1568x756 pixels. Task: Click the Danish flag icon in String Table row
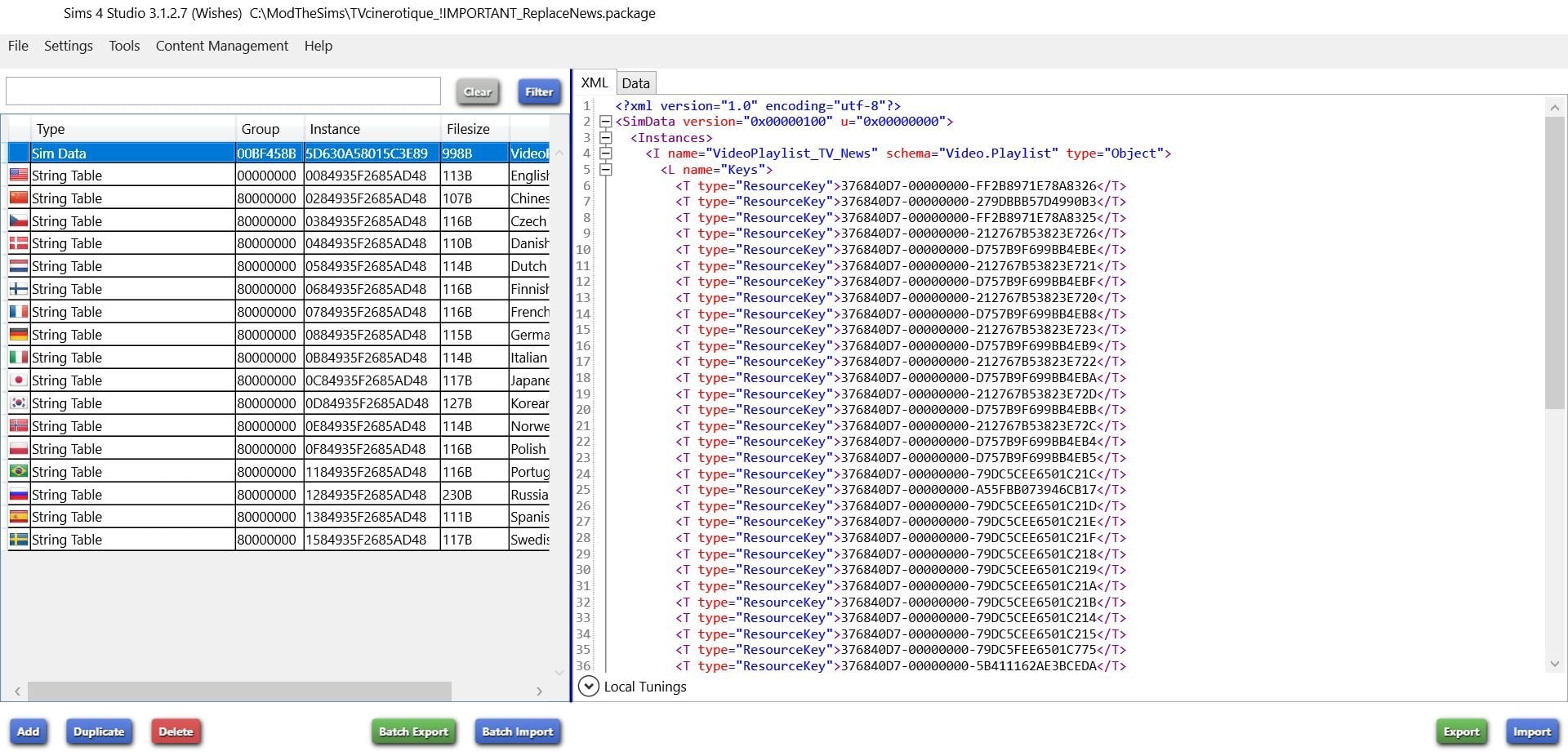click(x=18, y=242)
